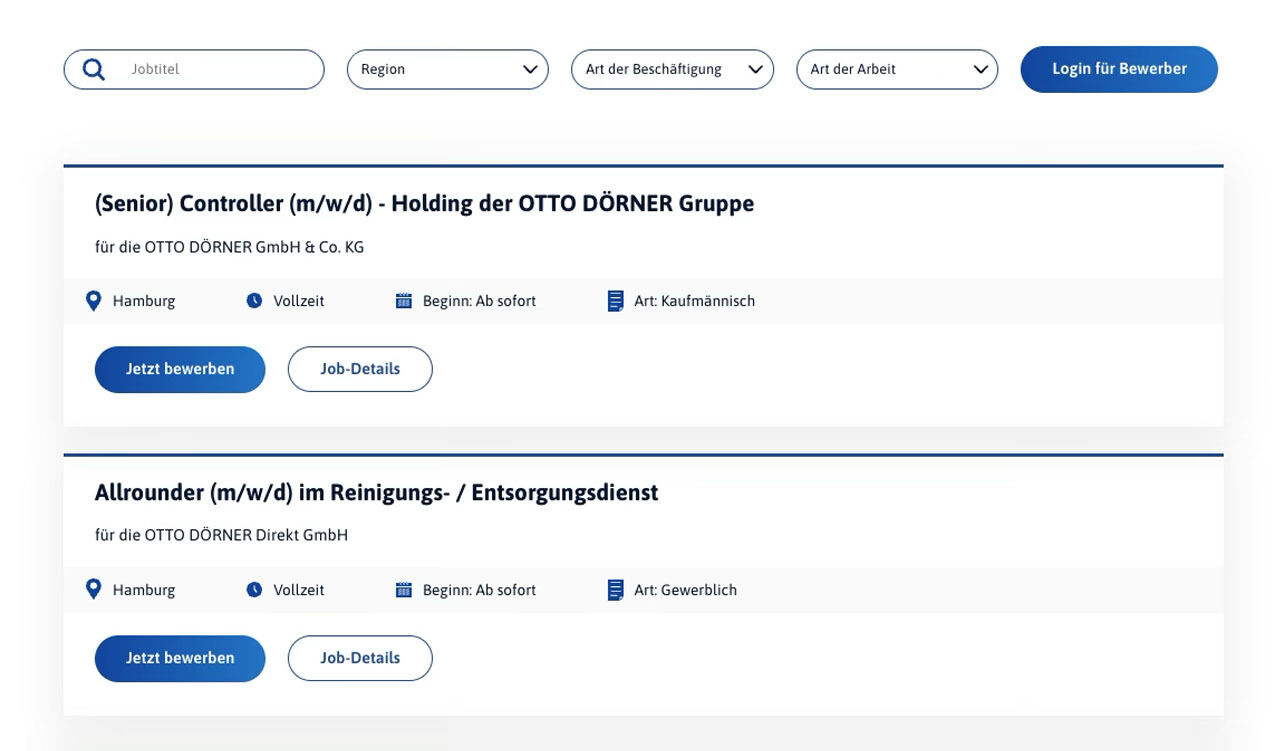
Task: Click Login für Bewerber button
Action: 1119,69
